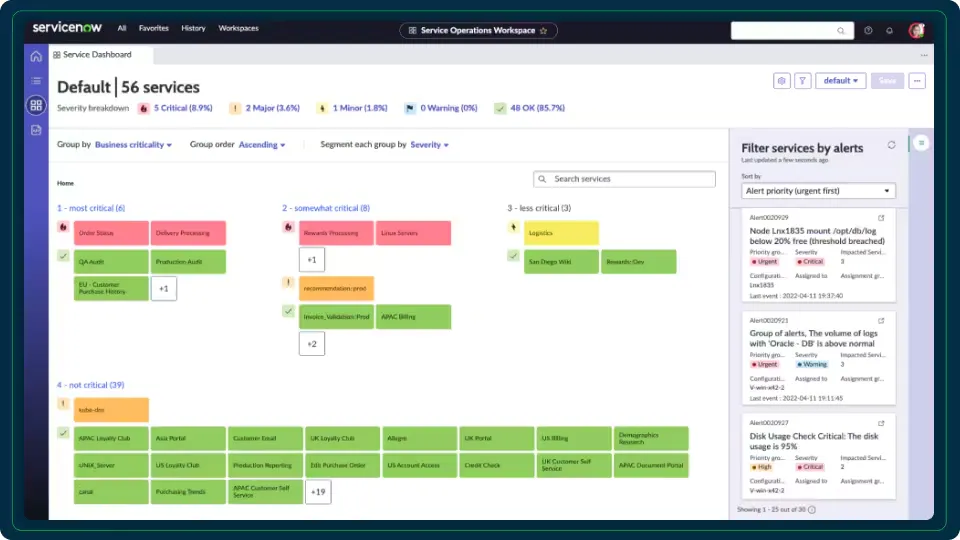Open Disk Usage Check Critical alert title
The width and height of the screenshot is (960, 540).
point(814,441)
